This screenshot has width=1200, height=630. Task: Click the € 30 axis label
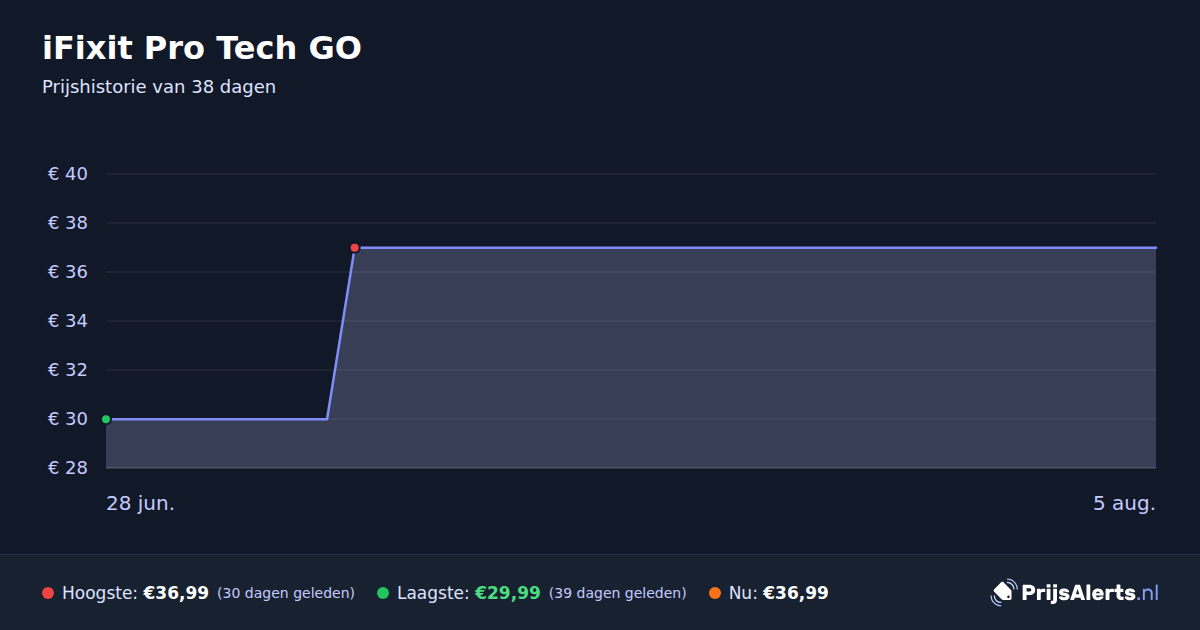(x=68, y=419)
